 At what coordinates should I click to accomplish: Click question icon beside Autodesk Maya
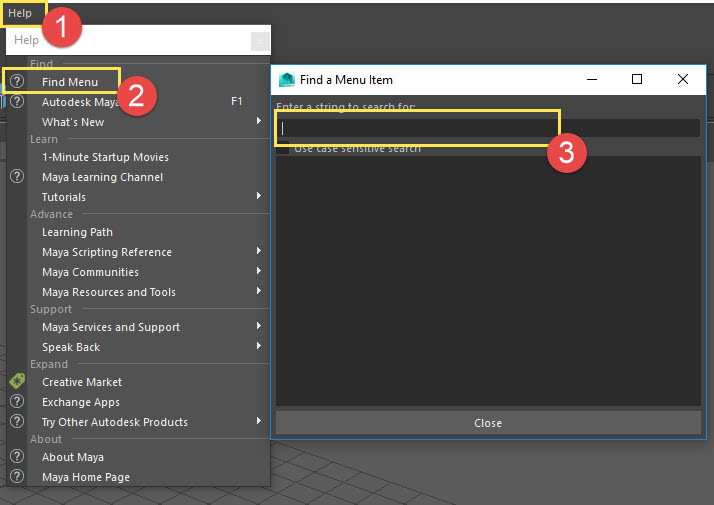17,101
